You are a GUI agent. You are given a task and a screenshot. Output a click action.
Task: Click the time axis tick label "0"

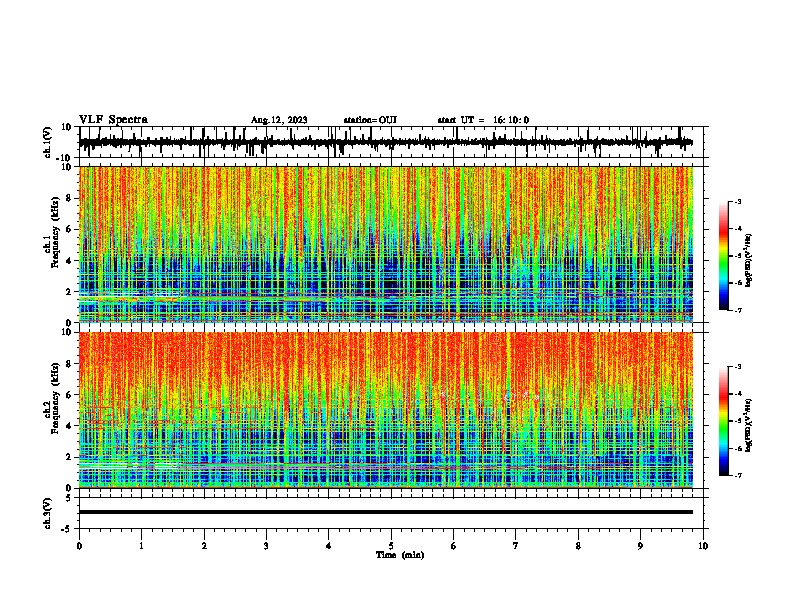click(x=79, y=546)
